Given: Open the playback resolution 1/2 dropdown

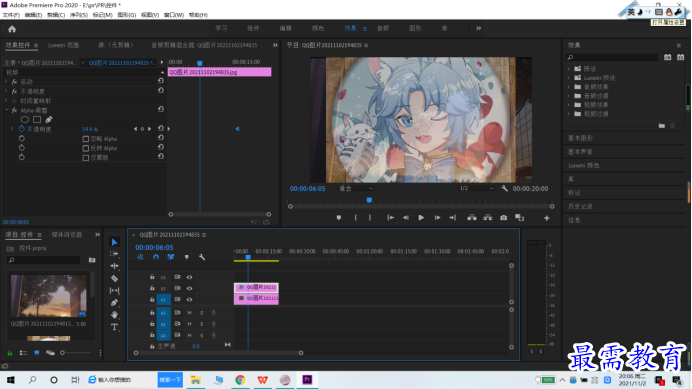Looking at the screenshot, I should [476, 189].
